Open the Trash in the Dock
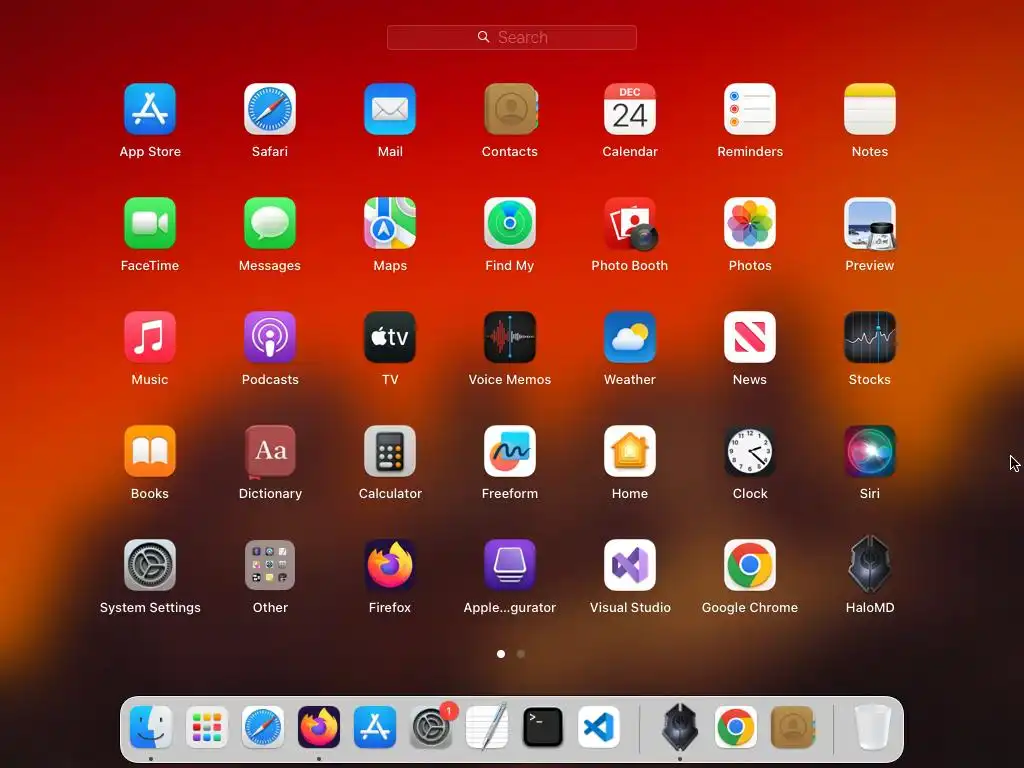Screen dimensions: 1024x768 point(873,727)
